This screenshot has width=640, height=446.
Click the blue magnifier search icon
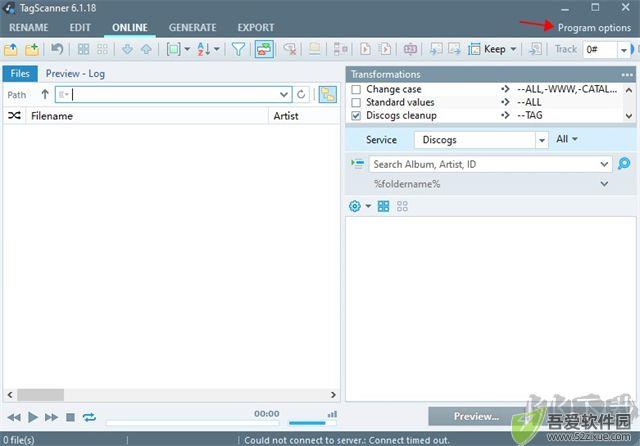click(x=624, y=164)
